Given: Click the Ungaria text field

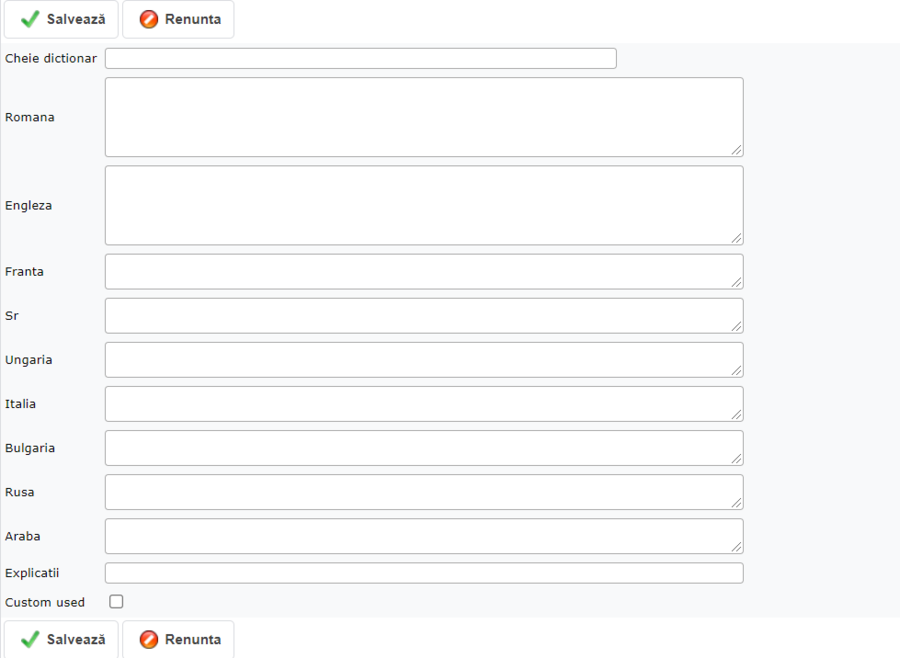Looking at the screenshot, I should tap(423, 359).
